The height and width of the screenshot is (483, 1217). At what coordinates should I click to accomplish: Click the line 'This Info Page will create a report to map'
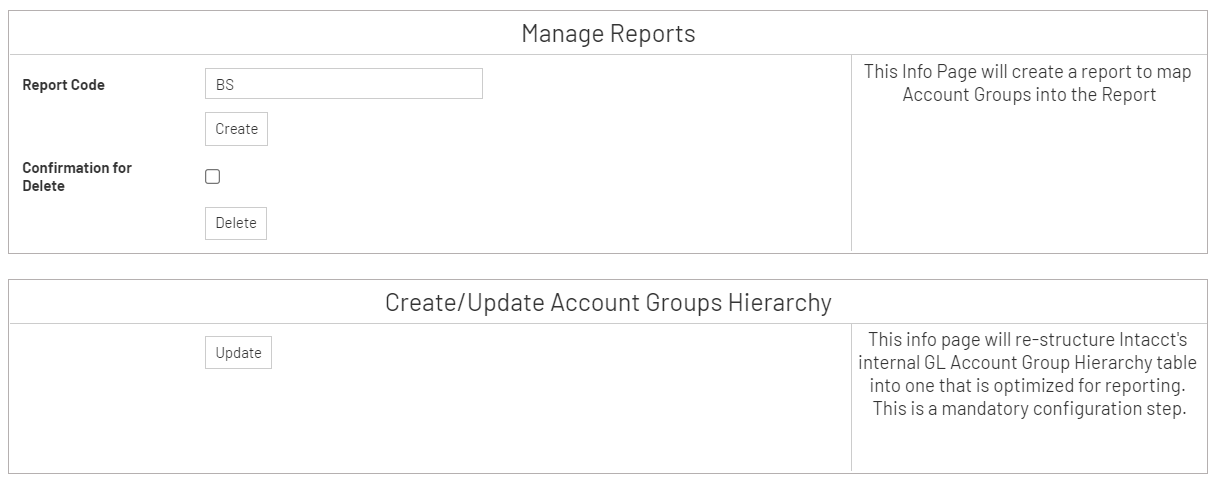click(1029, 72)
